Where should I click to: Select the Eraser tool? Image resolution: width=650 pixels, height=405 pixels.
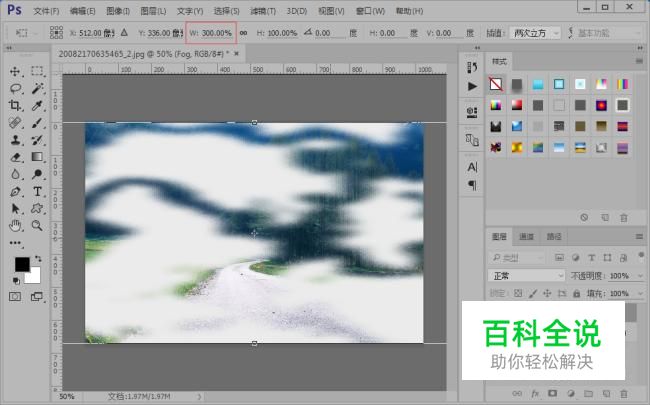click(x=15, y=157)
